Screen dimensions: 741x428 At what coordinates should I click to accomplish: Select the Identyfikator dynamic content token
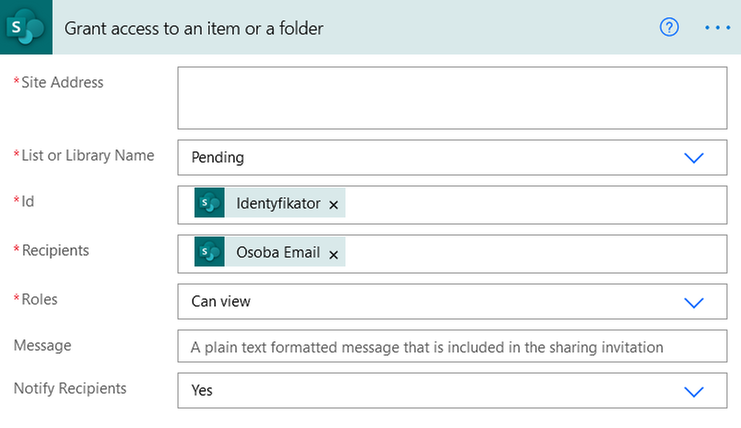pyautogui.click(x=278, y=204)
